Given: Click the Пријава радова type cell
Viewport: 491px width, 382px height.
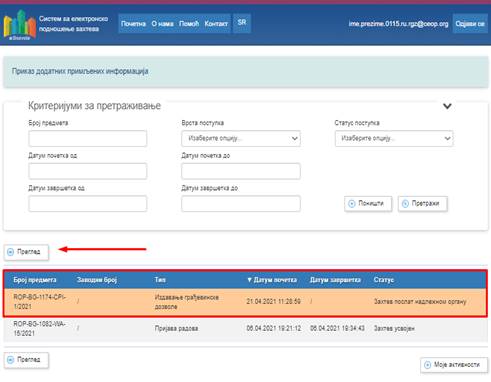Looking at the screenshot, I should 176,329.
